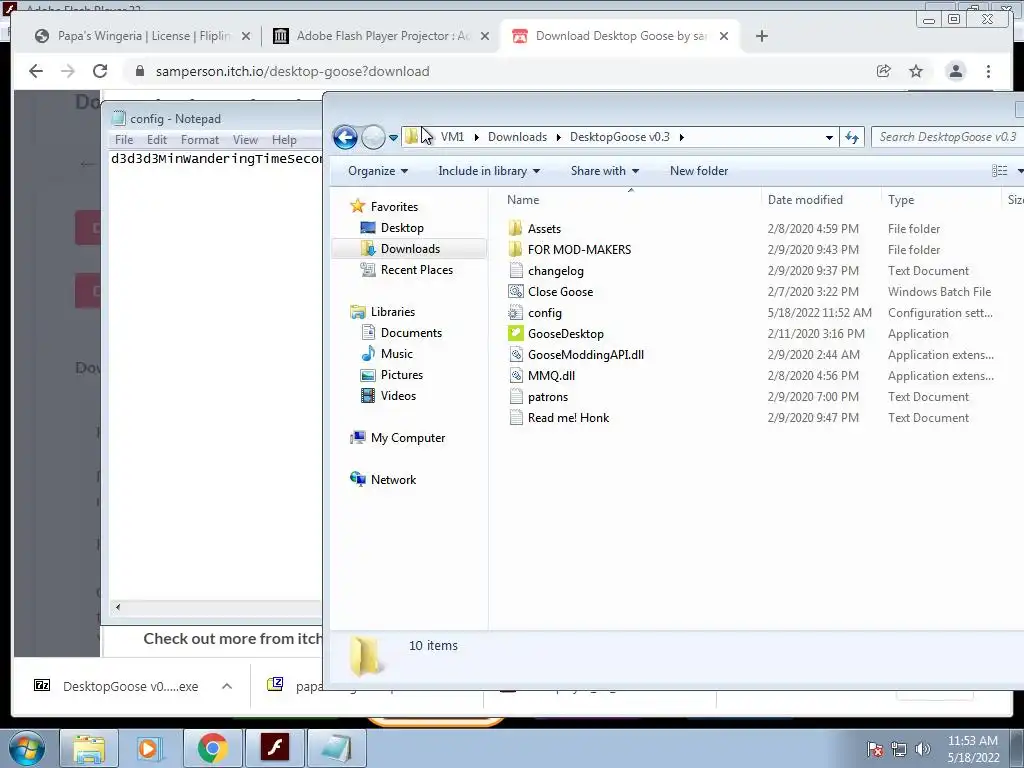The width and height of the screenshot is (1024, 768).
Task: Select My Computer in navigation pane
Action: pyautogui.click(x=408, y=438)
